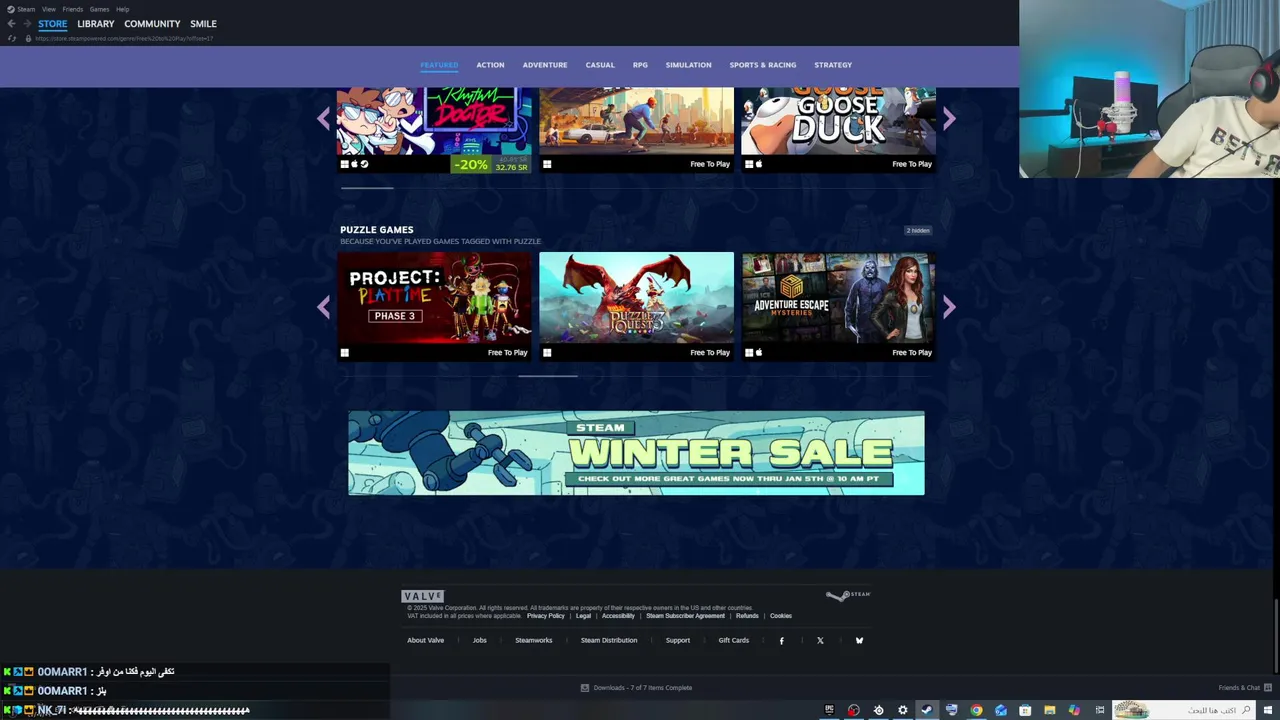Show previous games in top carousel
Screen dimensions: 1280x720
324,119
